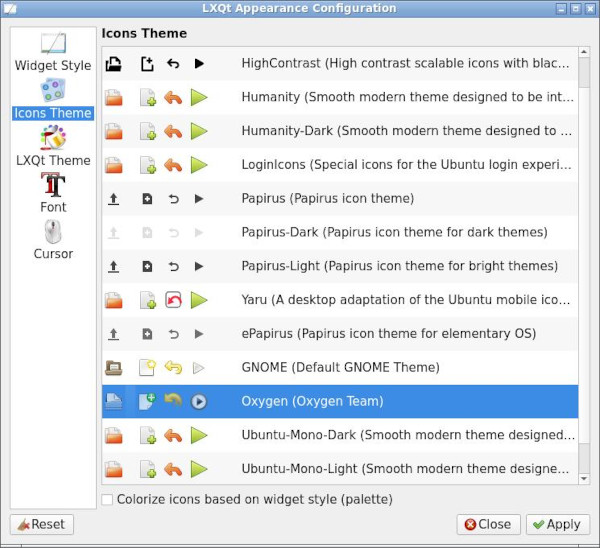Image resolution: width=600 pixels, height=548 pixels.
Task: Click the Reset button
Action: [x=42, y=524]
